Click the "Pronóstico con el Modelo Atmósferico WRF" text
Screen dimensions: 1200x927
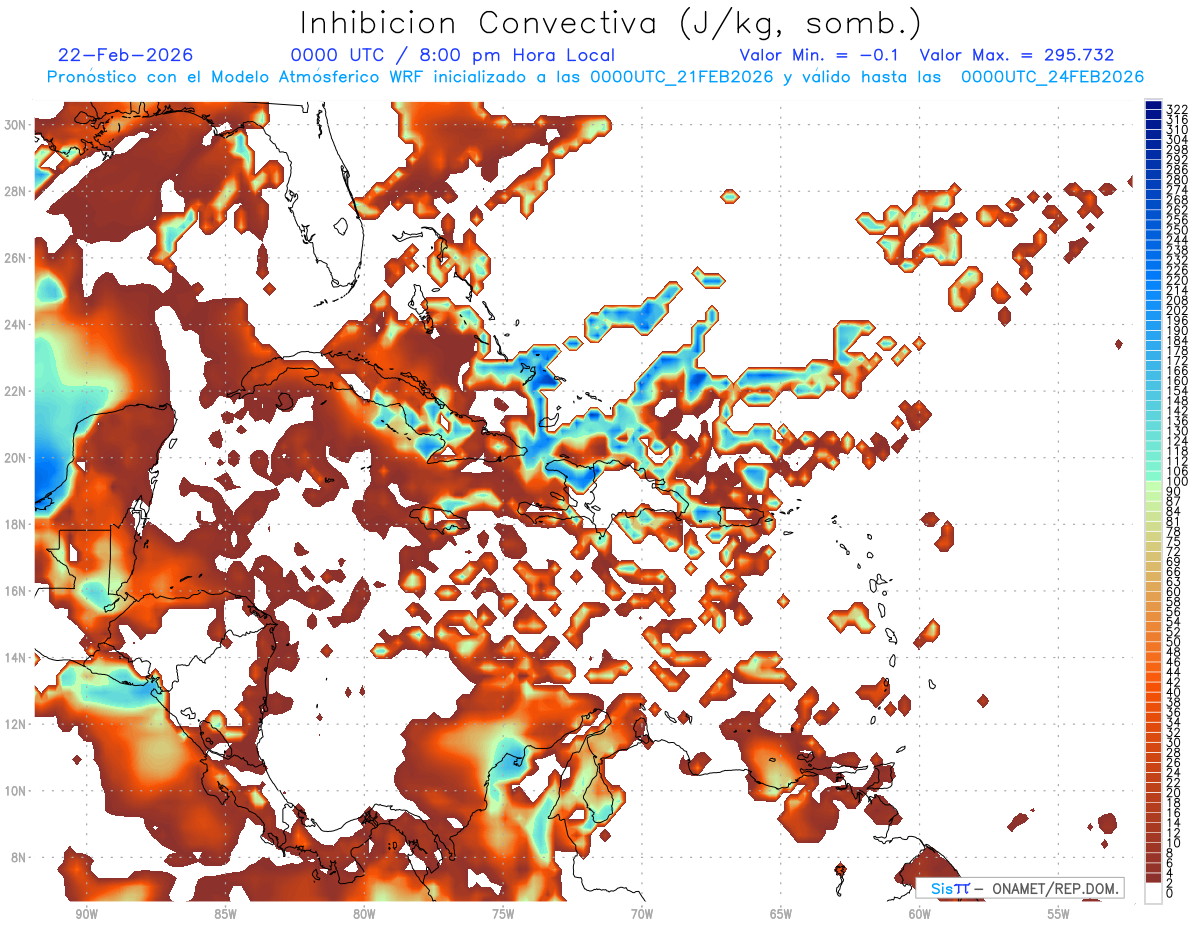point(236,77)
